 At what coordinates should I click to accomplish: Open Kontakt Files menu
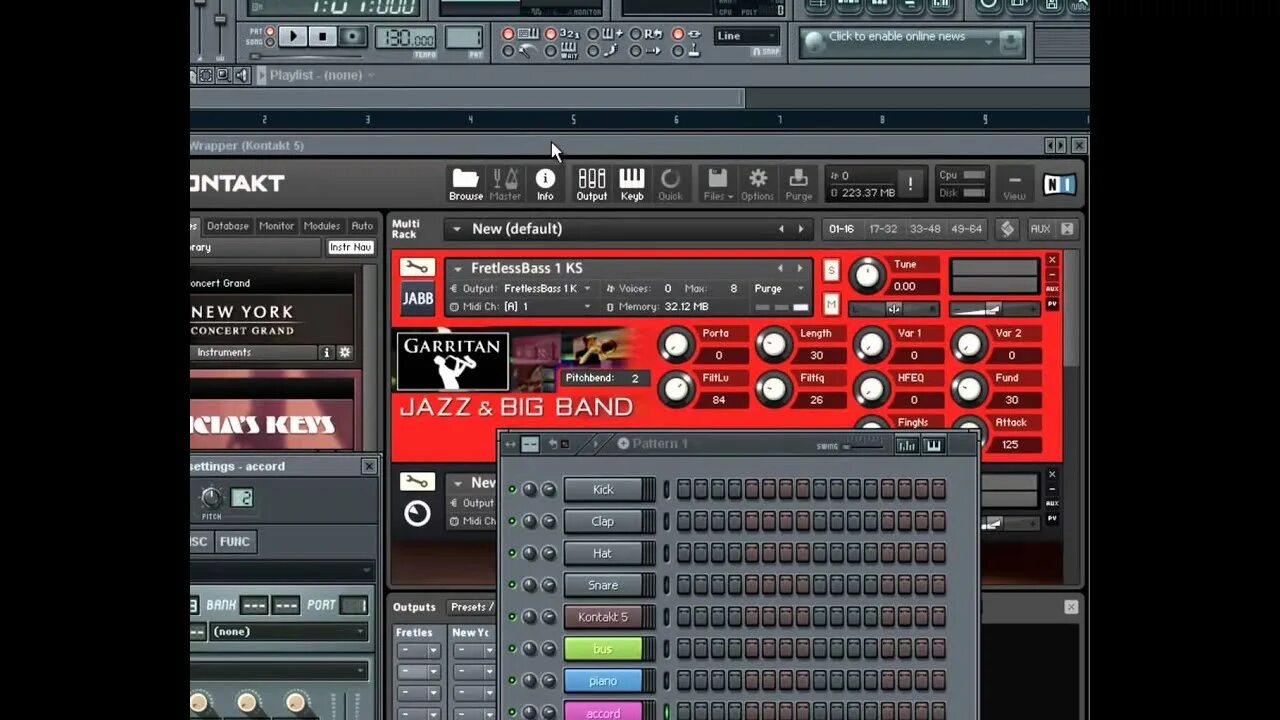pyautogui.click(x=717, y=184)
